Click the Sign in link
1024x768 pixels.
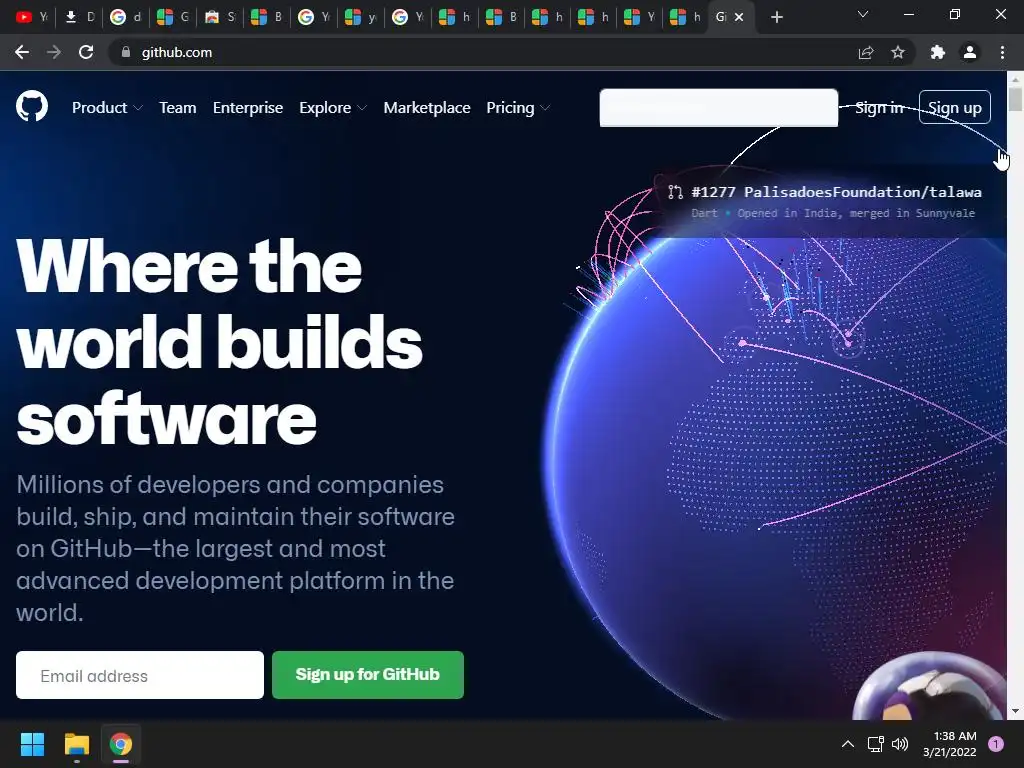click(879, 108)
